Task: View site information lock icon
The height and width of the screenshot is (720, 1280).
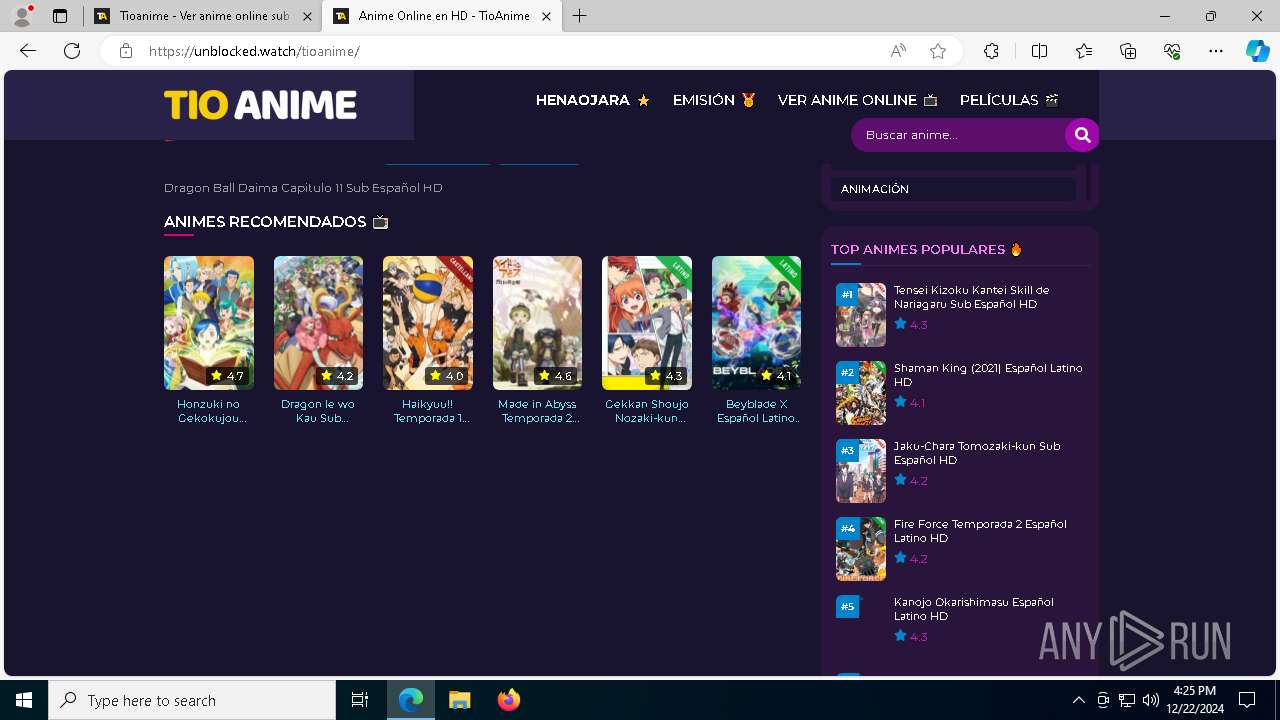Action: [126, 51]
